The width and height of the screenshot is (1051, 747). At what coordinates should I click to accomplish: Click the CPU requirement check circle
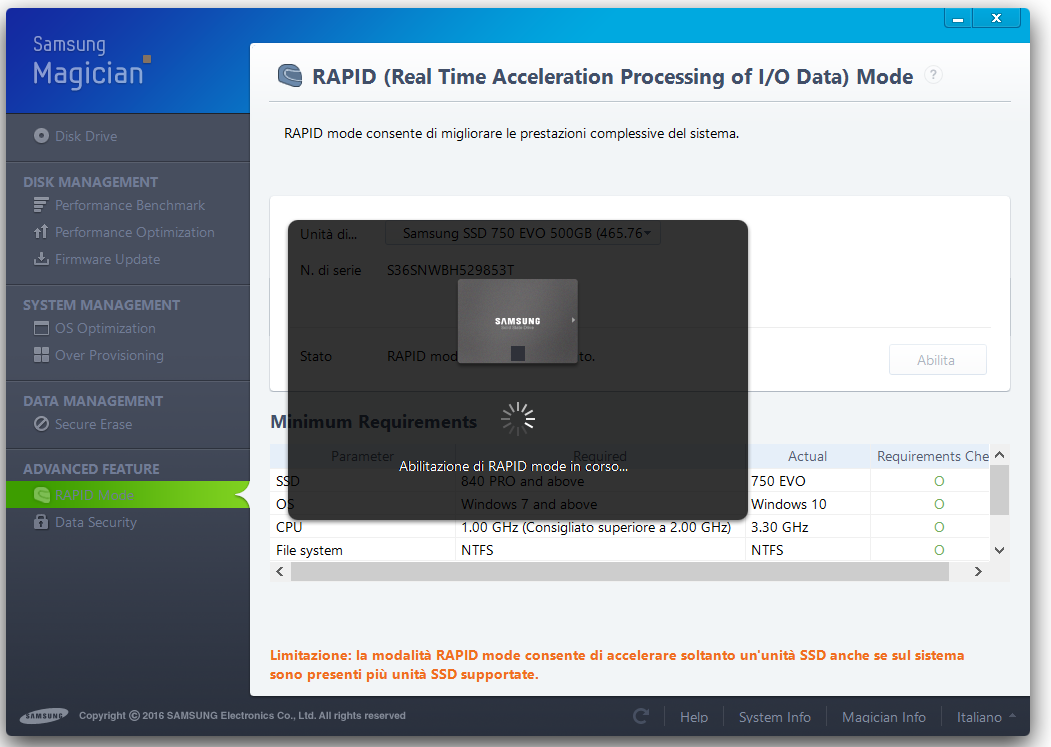click(939, 527)
